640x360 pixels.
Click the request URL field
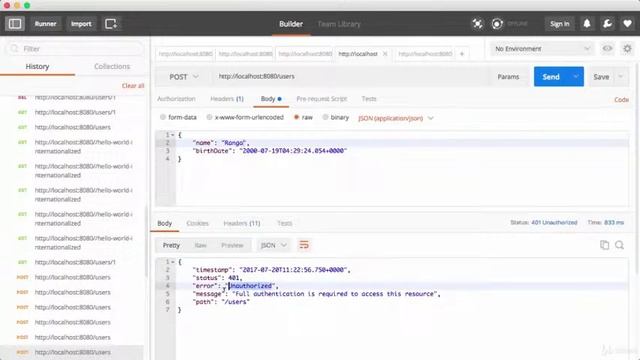point(351,76)
